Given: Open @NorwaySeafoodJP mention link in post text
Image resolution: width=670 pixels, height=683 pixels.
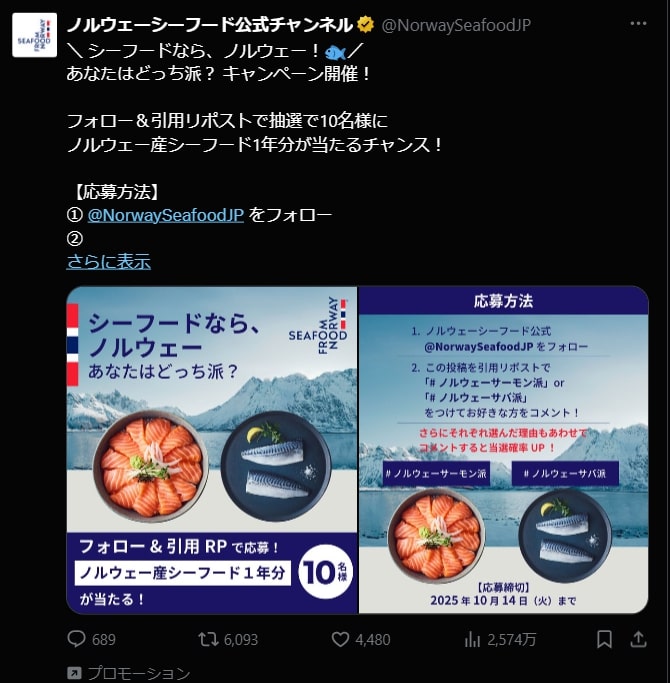Looking at the screenshot, I should pos(166,215).
